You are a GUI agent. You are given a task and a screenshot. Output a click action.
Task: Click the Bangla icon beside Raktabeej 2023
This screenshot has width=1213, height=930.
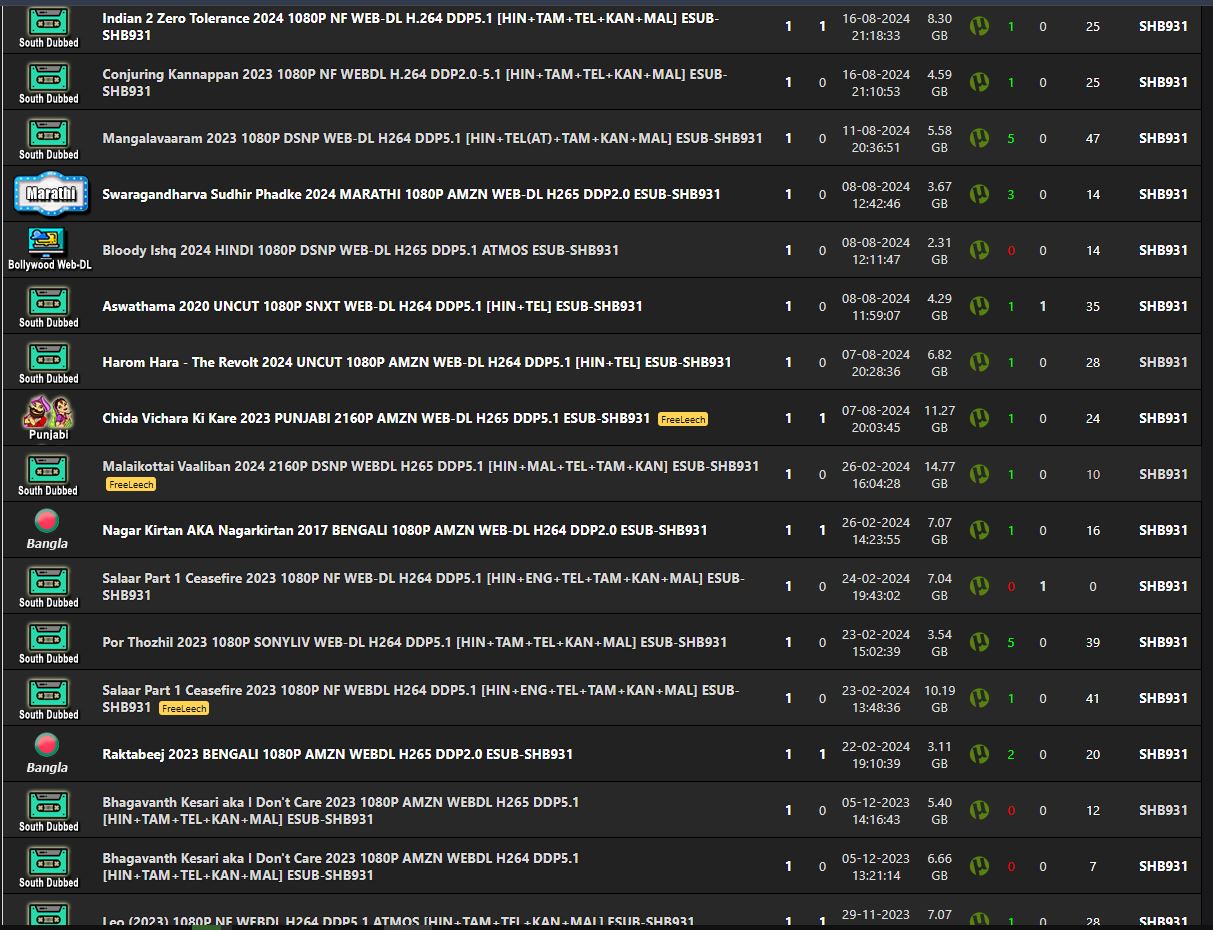[47, 754]
